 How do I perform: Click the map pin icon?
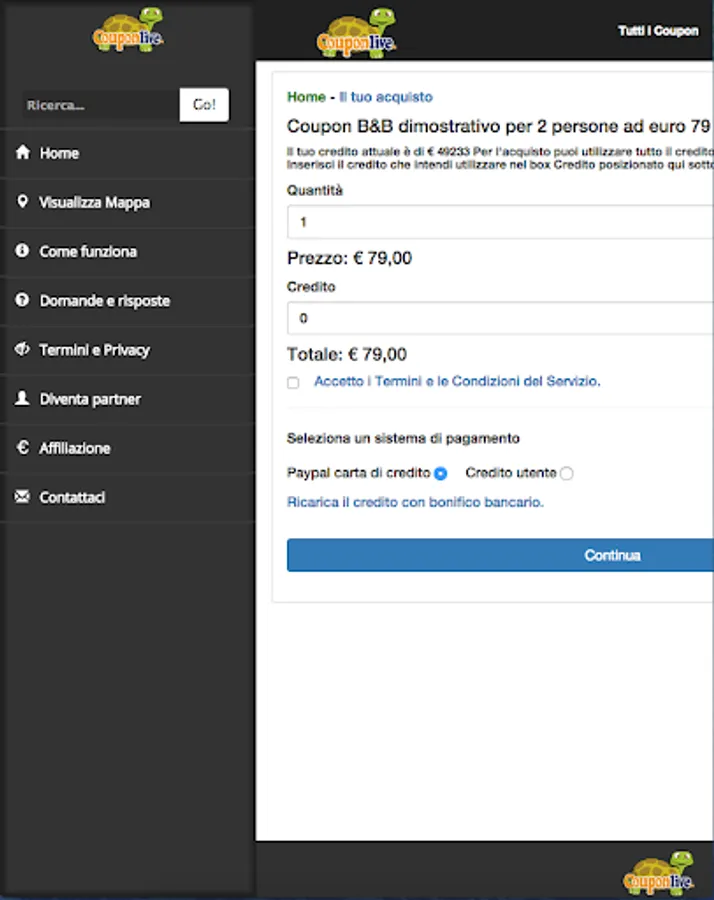[22, 202]
